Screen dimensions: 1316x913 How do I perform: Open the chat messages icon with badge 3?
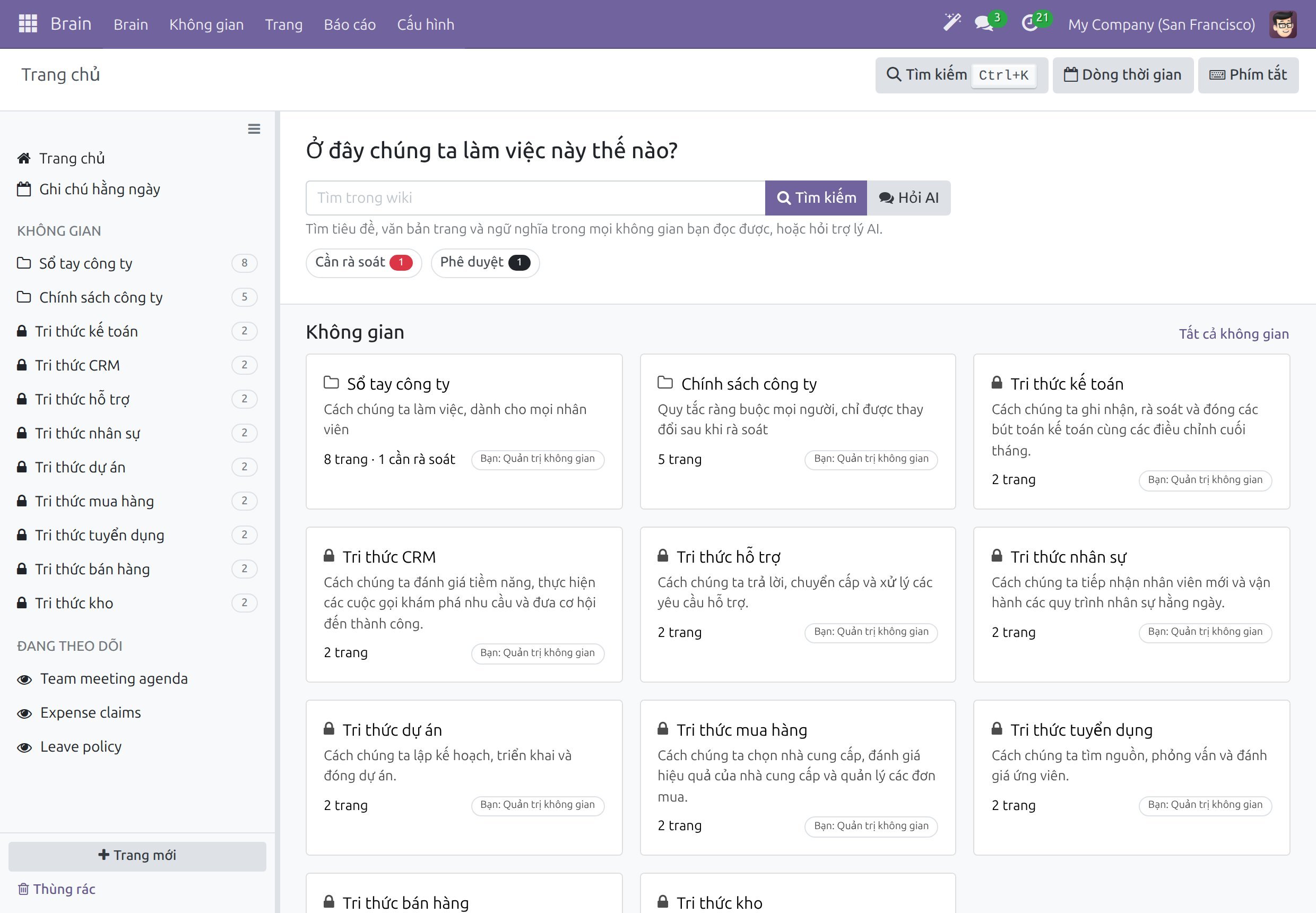click(x=984, y=23)
